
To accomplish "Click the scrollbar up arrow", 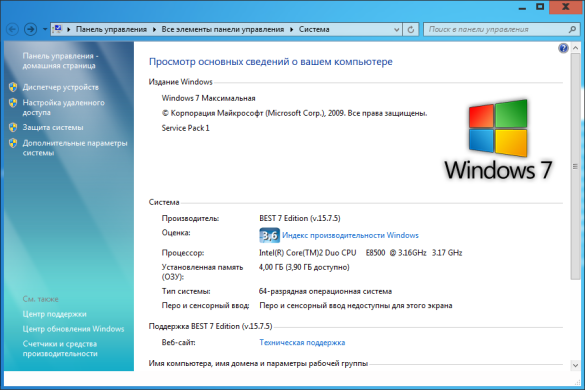I will (x=575, y=48).
